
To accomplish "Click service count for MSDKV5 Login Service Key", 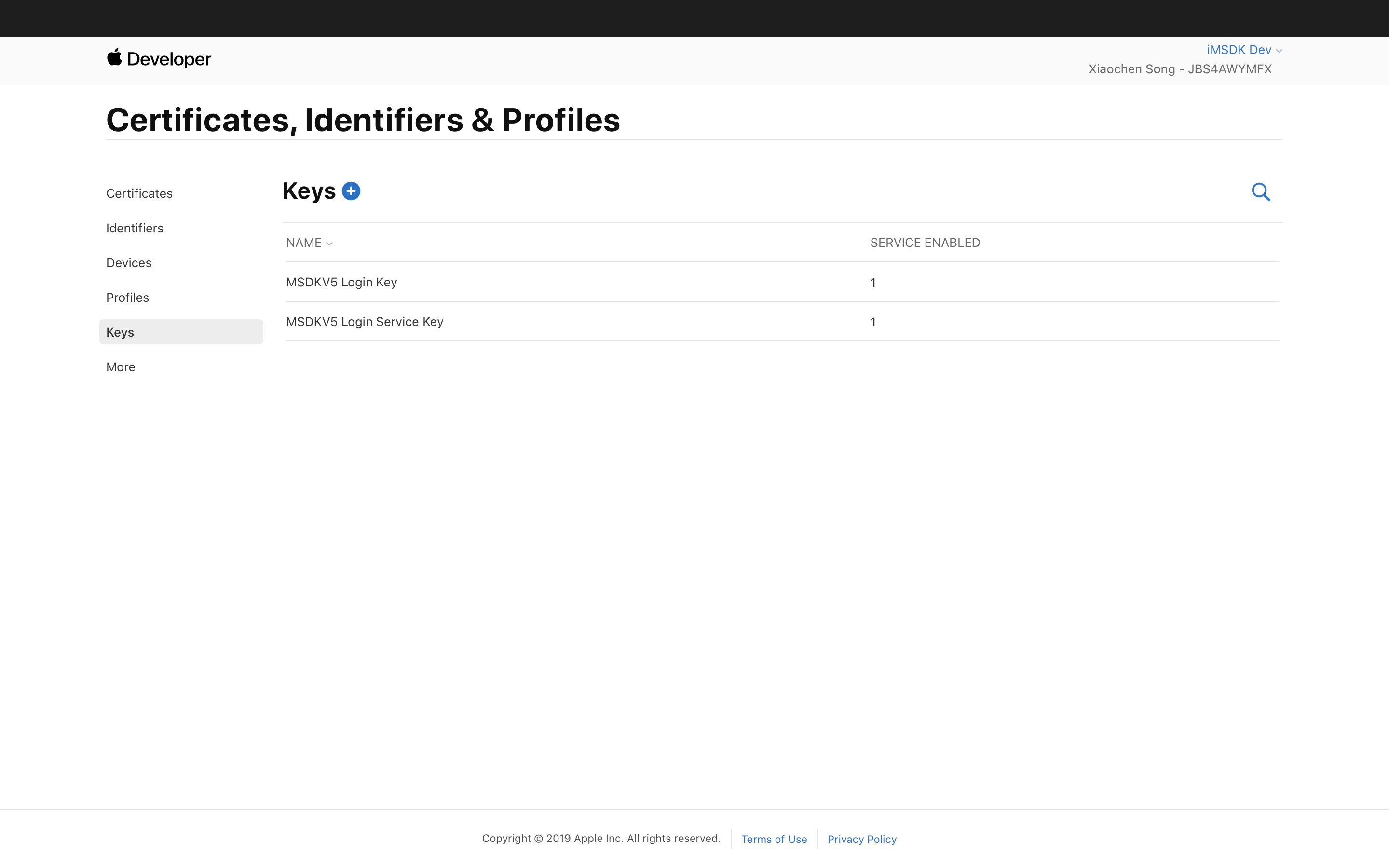I will (872, 322).
